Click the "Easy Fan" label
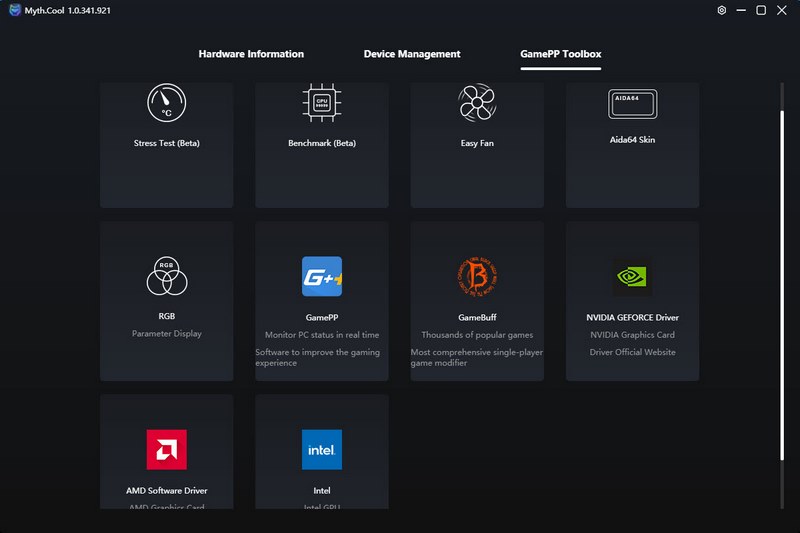The image size is (800, 533). pyautogui.click(x=477, y=143)
